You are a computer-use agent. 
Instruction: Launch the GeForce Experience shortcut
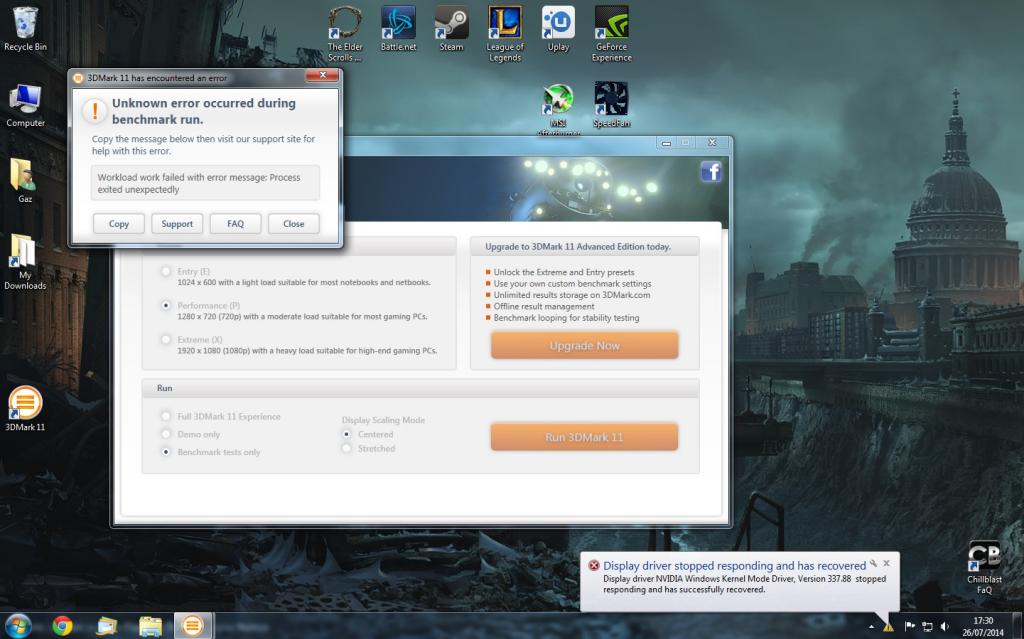point(611,34)
